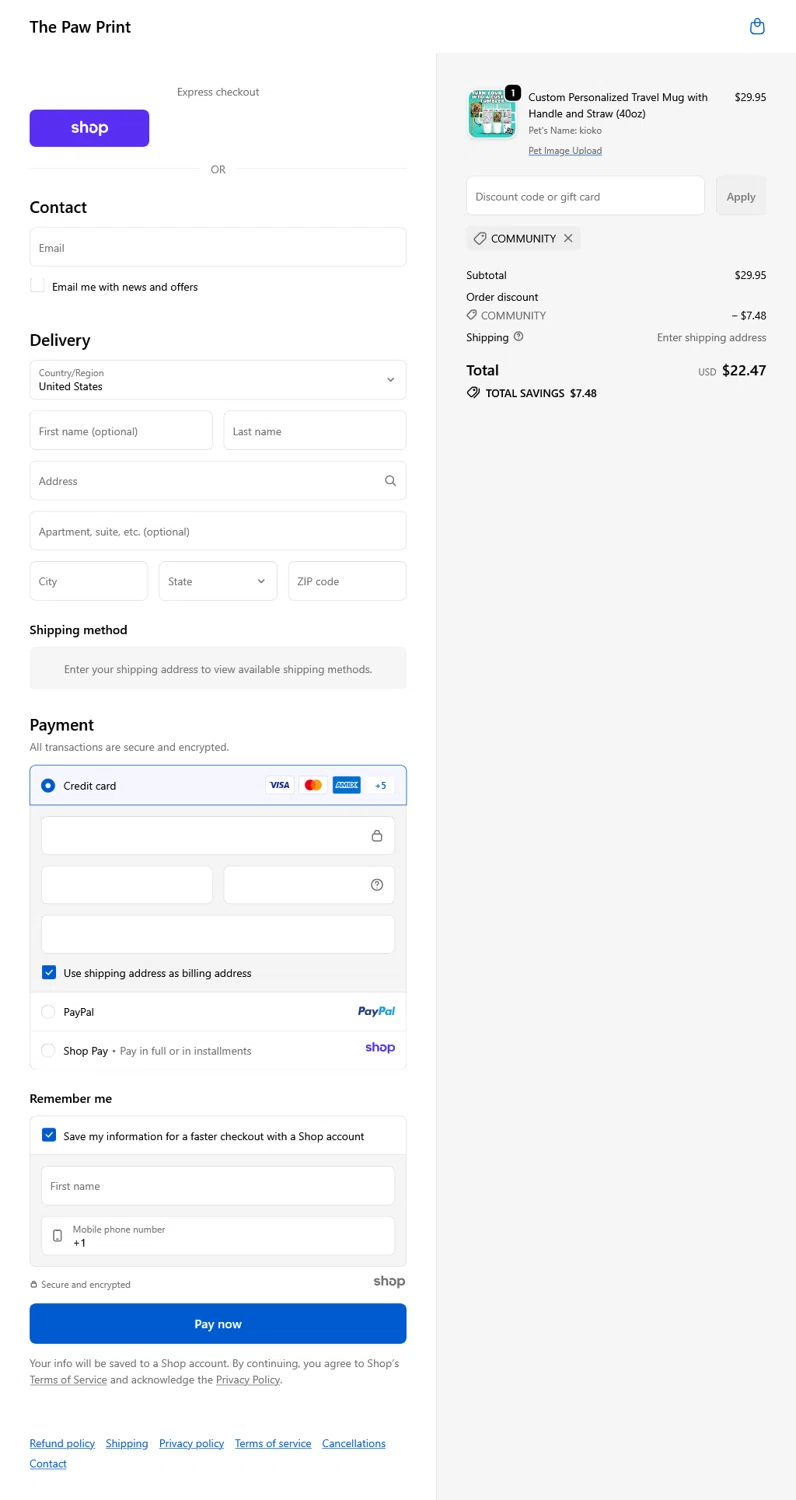The image size is (796, 1500).
Task: Focus the ZIP code field
Action: [348, 581]
